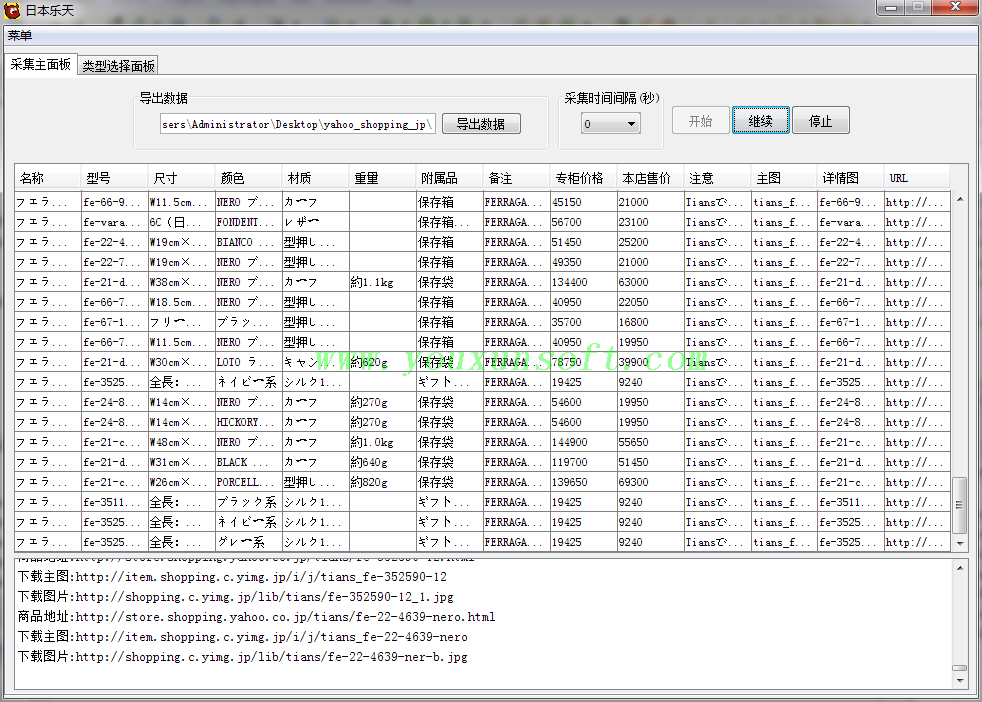This screenshot has height=702, width=982.
Task: Click the export path input field
Action: point(297,124)
